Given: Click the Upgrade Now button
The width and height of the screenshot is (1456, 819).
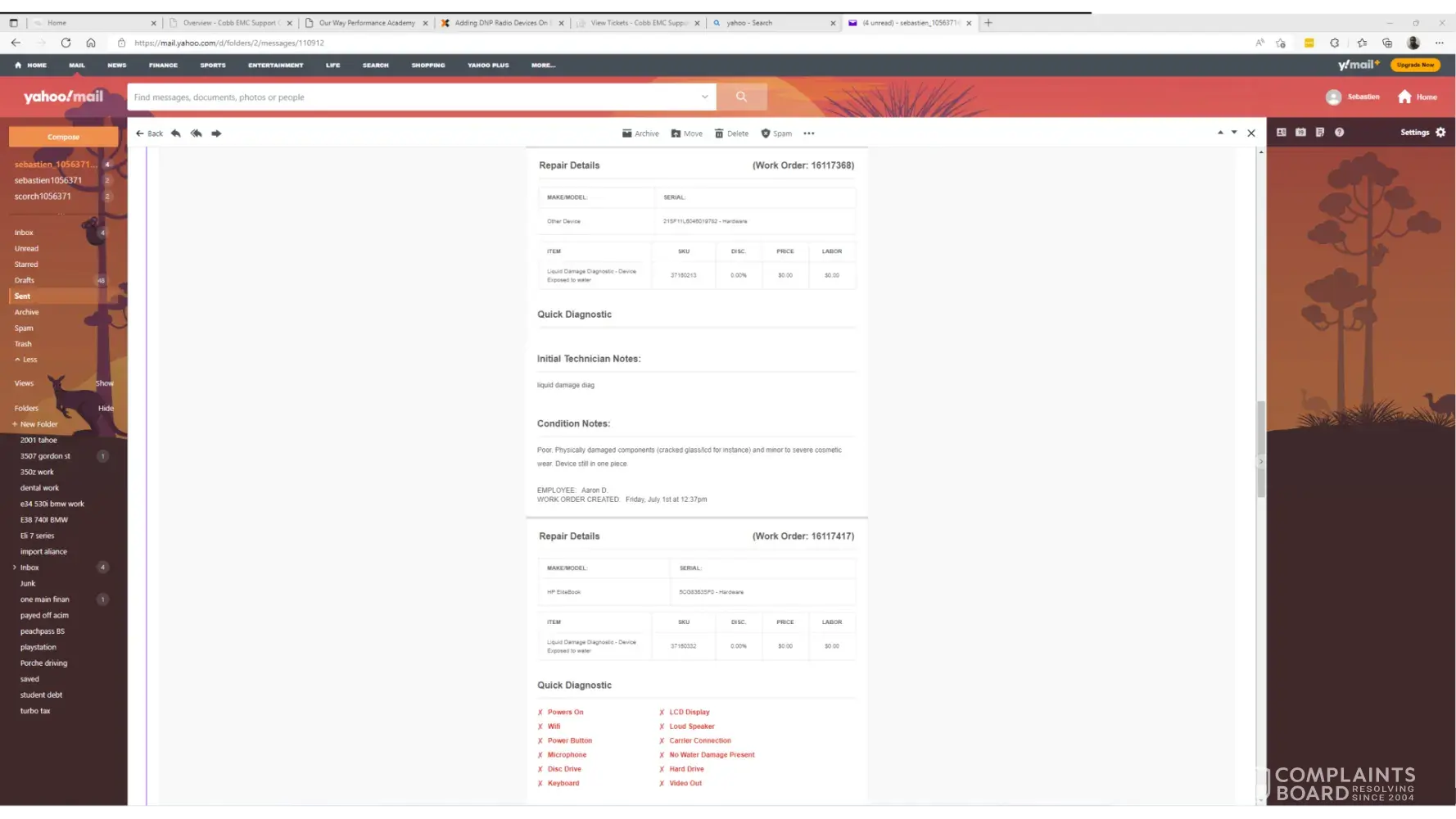Looking at the screenshot, I should pyautogui.click(x=1415, y=65).
